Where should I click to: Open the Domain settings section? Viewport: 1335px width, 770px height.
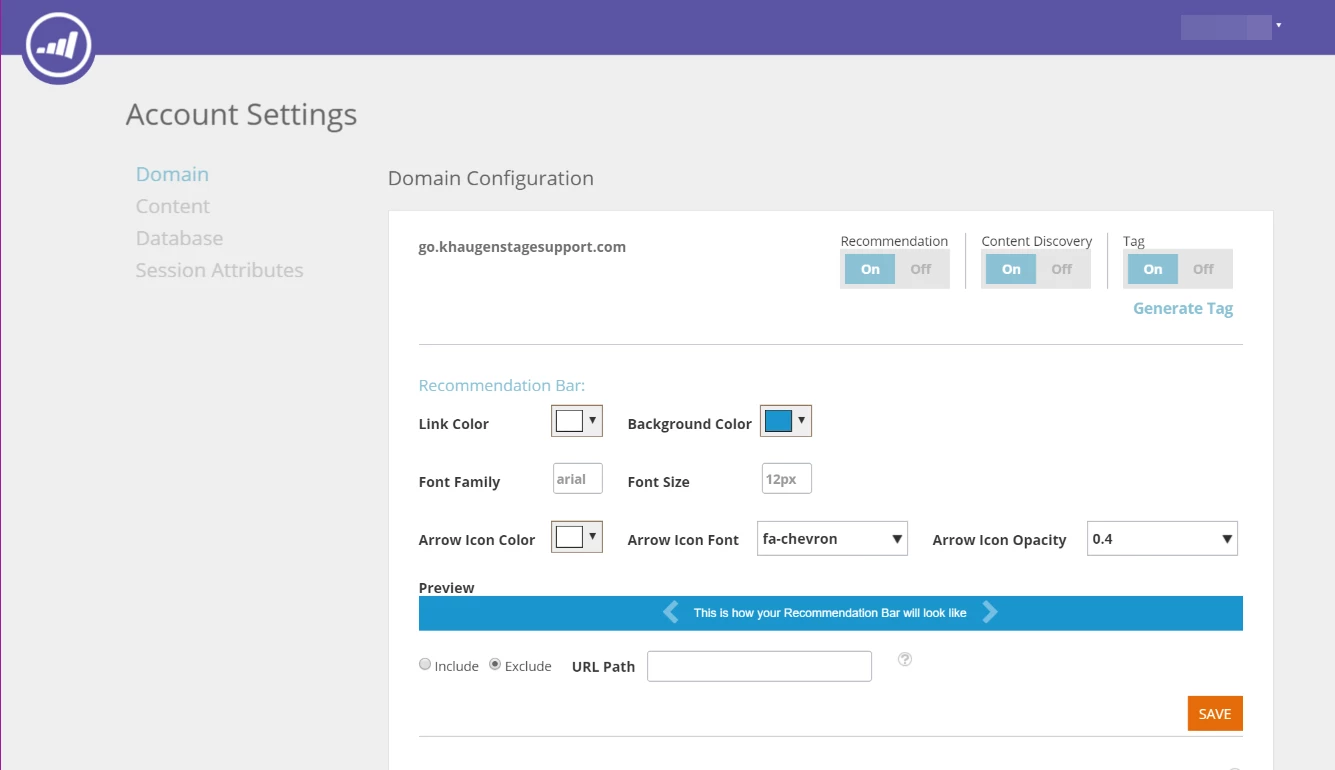[x=172, y=174]
